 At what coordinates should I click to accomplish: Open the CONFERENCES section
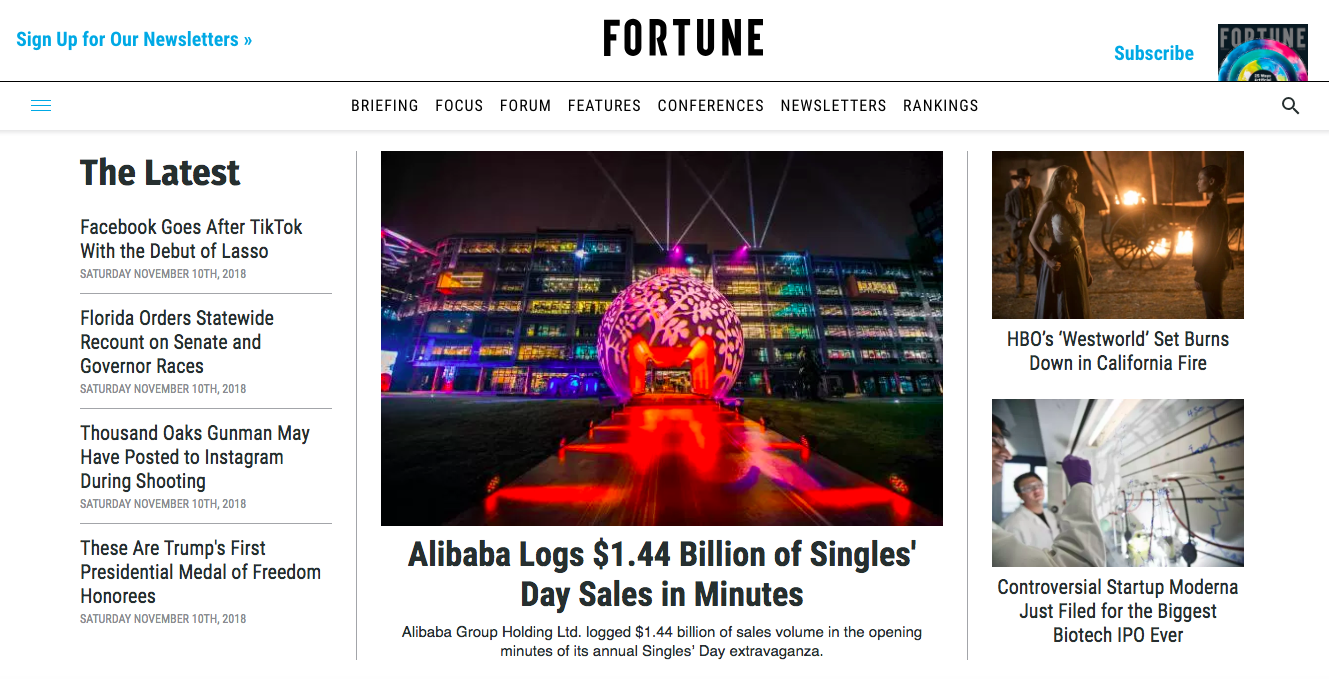710,105
